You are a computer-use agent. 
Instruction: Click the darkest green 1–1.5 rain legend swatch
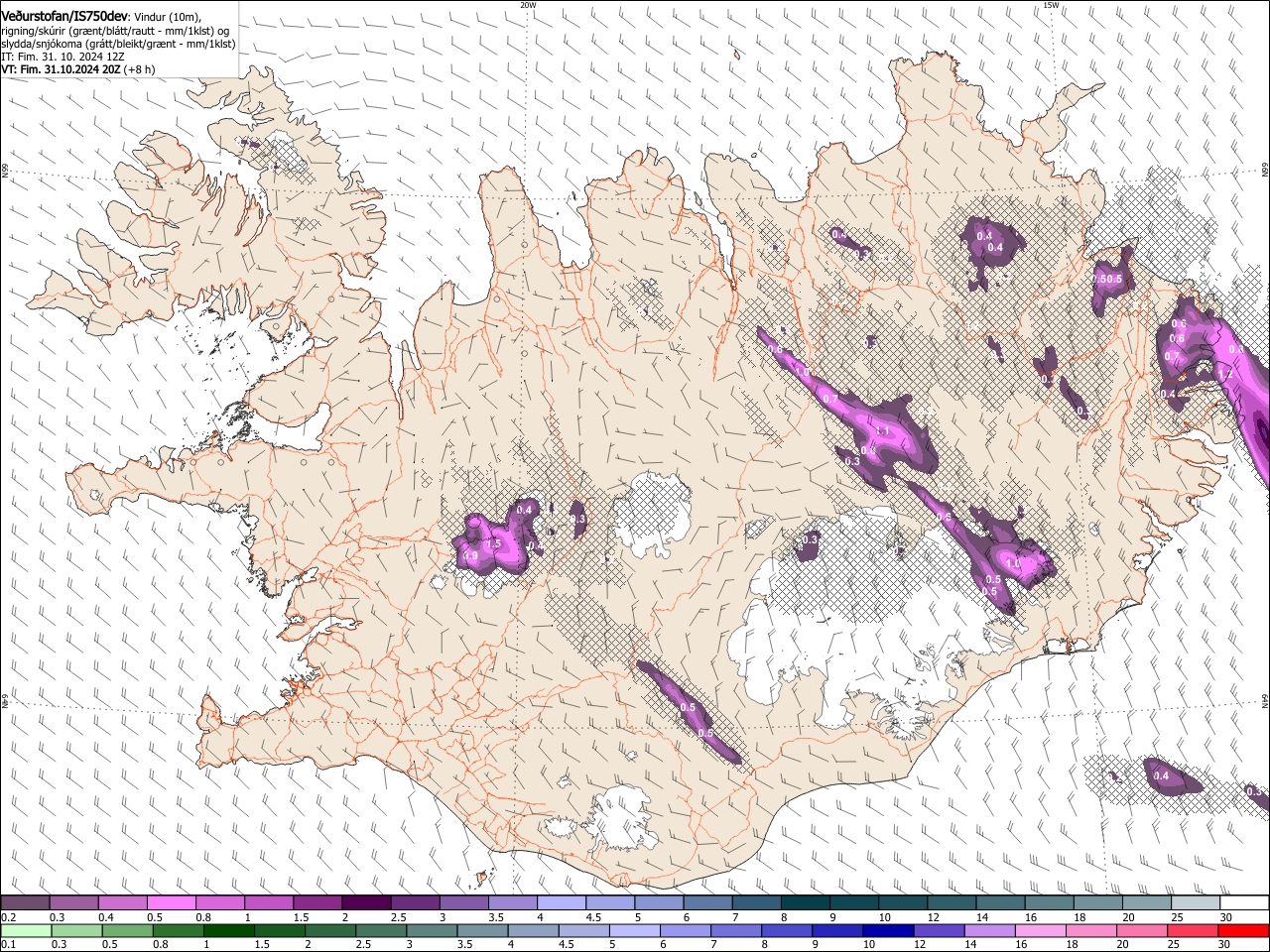click(x=228, y=931)
